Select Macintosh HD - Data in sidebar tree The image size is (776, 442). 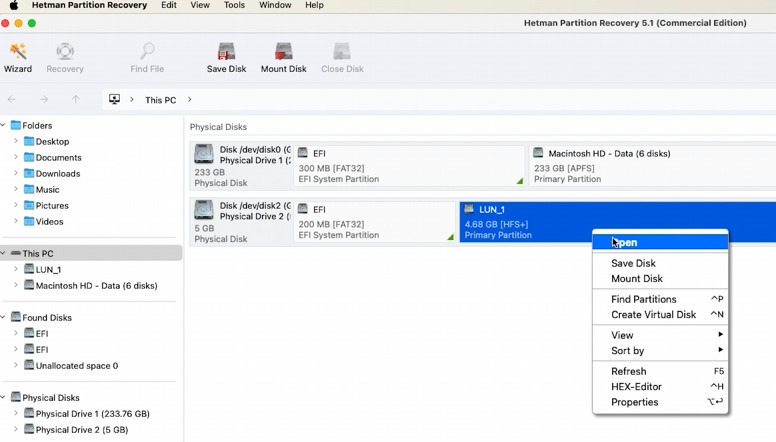96,286
